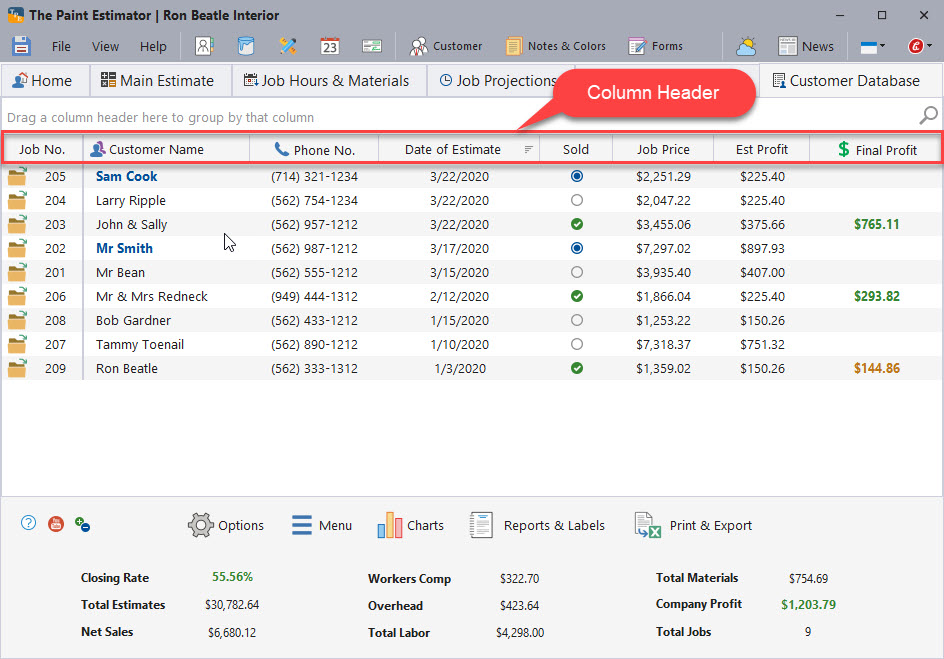This screenshot has width=944, height=659.
Task: Open the account avatar dropdown top right
Action: pos(916,45)
